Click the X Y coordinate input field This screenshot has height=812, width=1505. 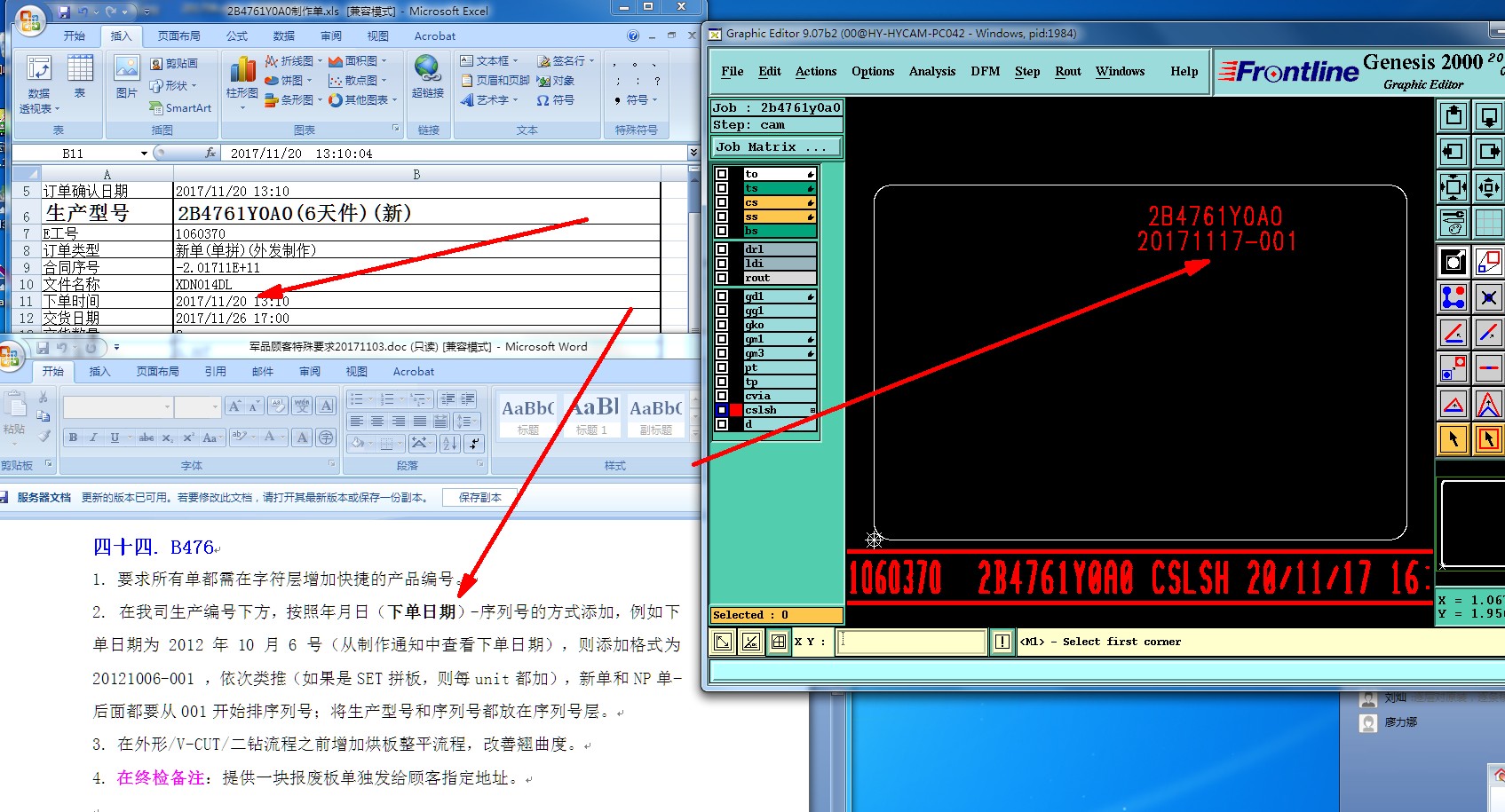912,642
